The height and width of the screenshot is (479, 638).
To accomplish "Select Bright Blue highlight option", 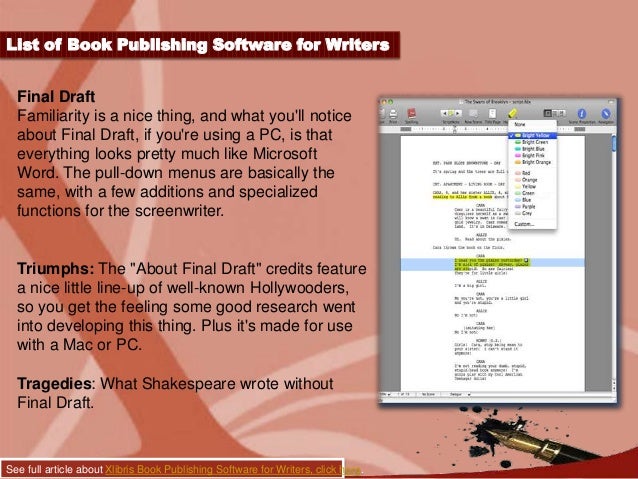I will (x=532, y=149).
